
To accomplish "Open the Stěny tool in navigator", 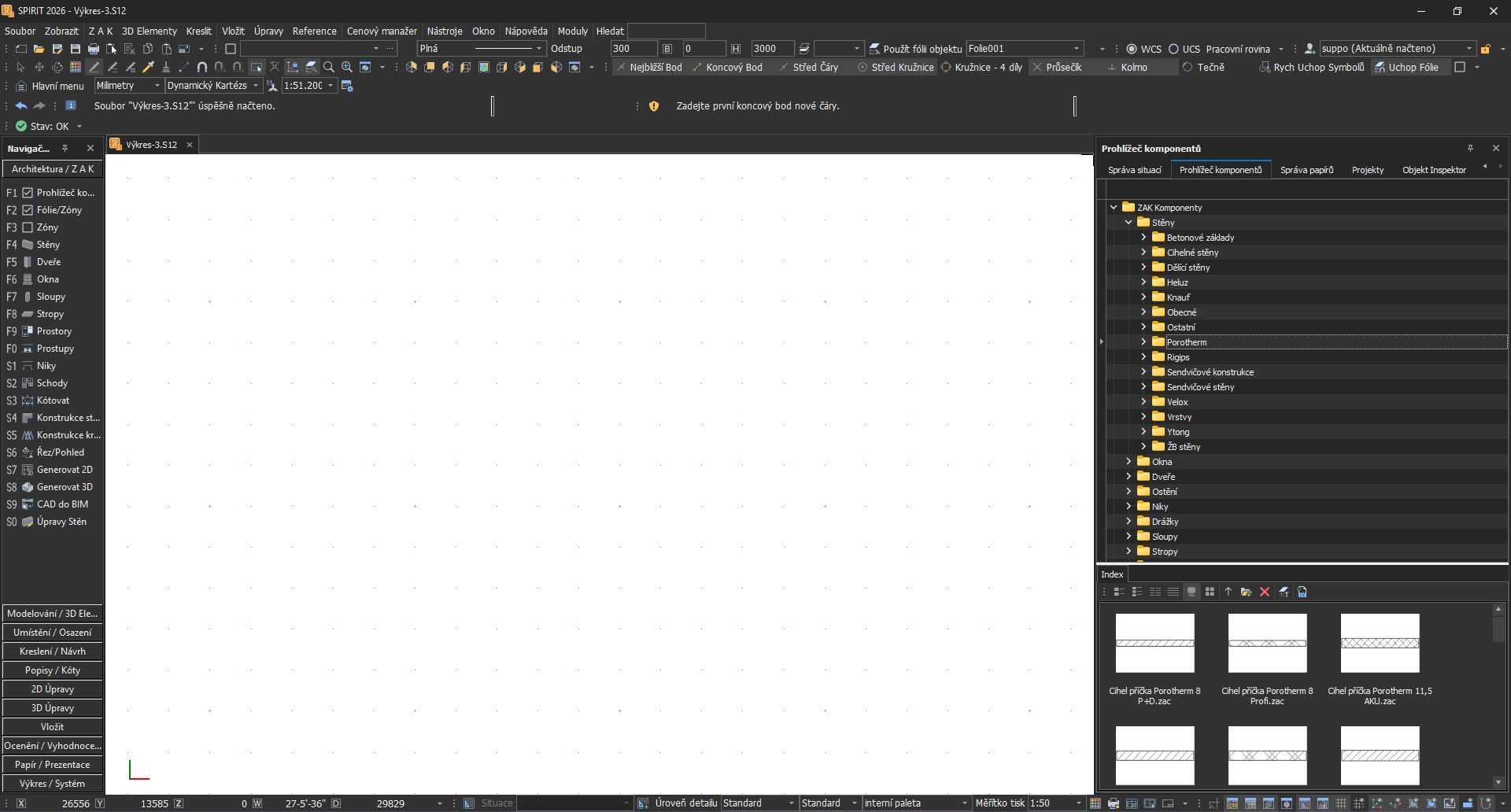I will coord(47,245).
